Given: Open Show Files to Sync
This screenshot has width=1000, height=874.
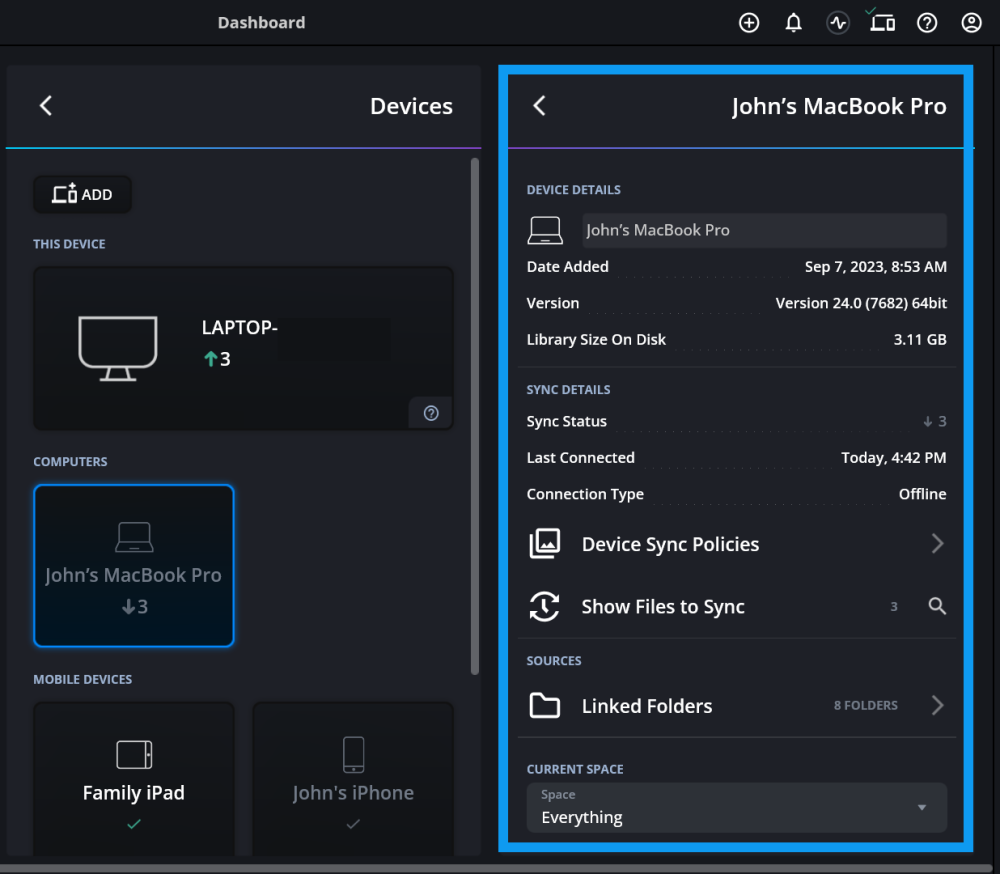Looking at the screenshot, I should click(663, 607).
